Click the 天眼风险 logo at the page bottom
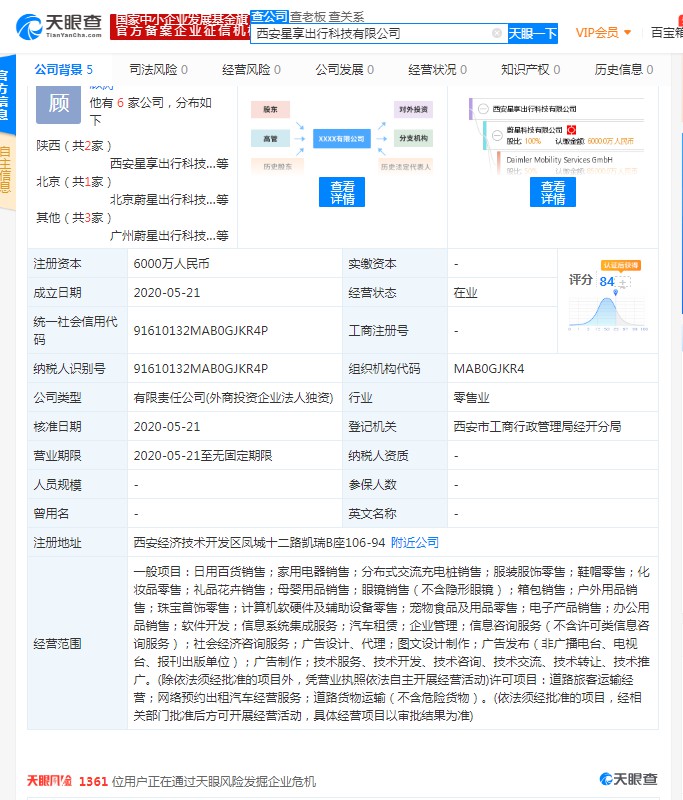This screenshot has width=683, height=800. pyautogui.click(x=49, y=781)
